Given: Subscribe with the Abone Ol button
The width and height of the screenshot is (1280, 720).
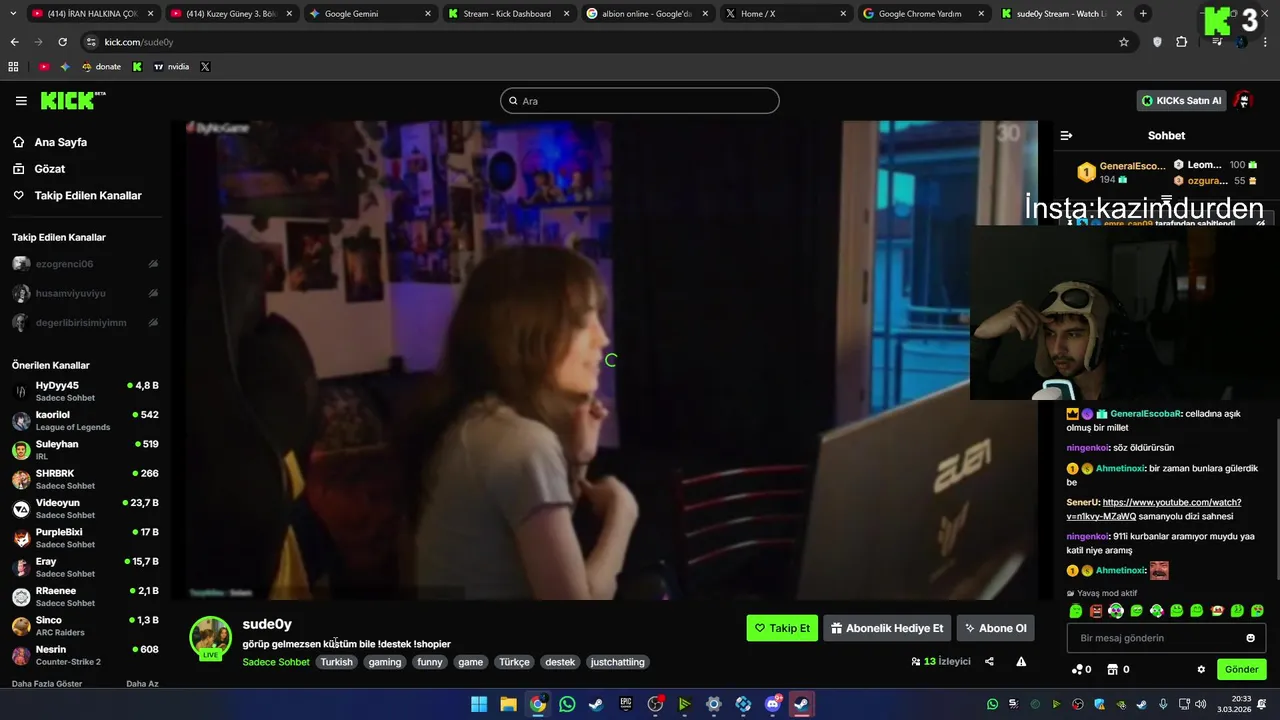Looking at the screenshot, I should coord(995,628).
